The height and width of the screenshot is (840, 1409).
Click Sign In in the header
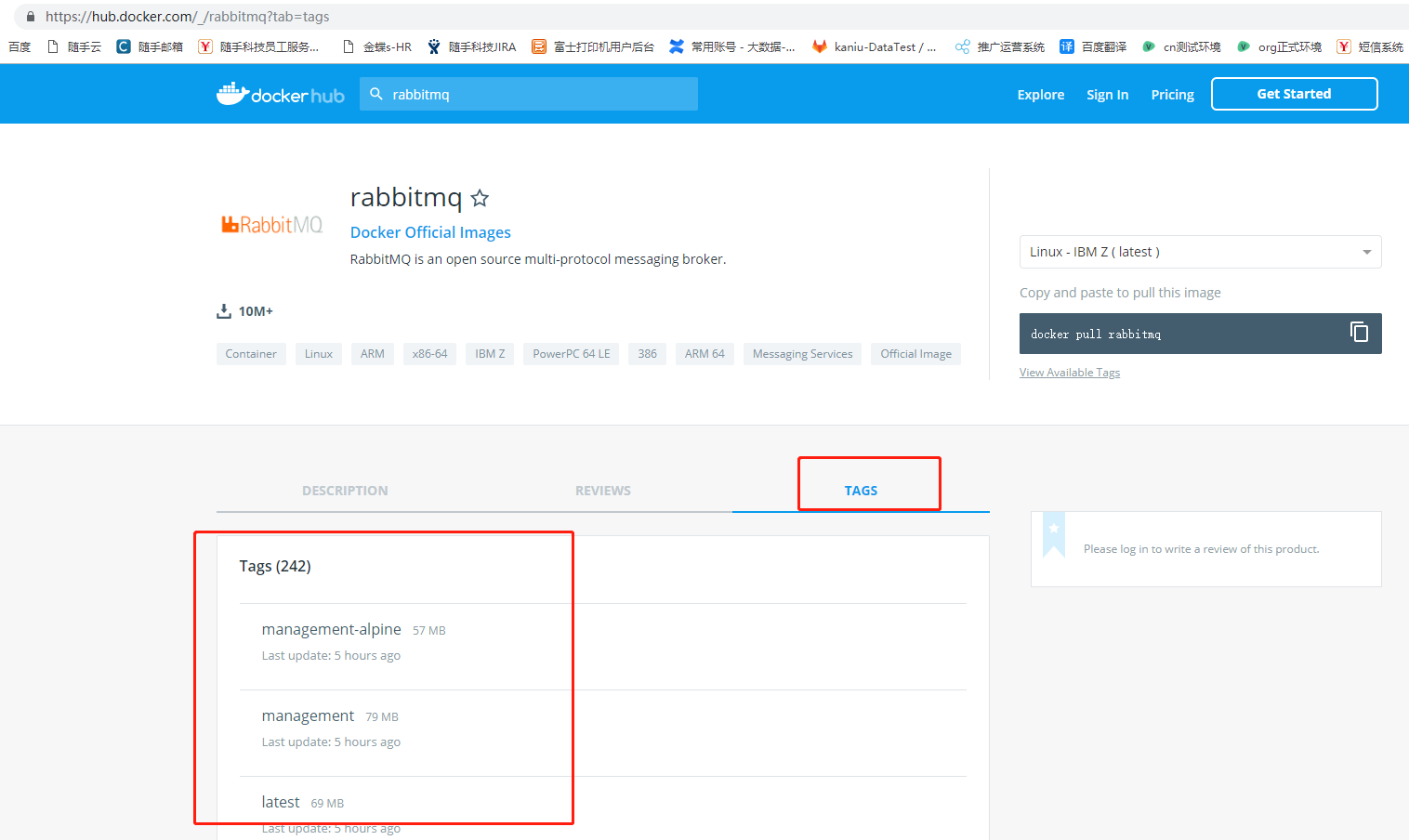[1108, 95]
